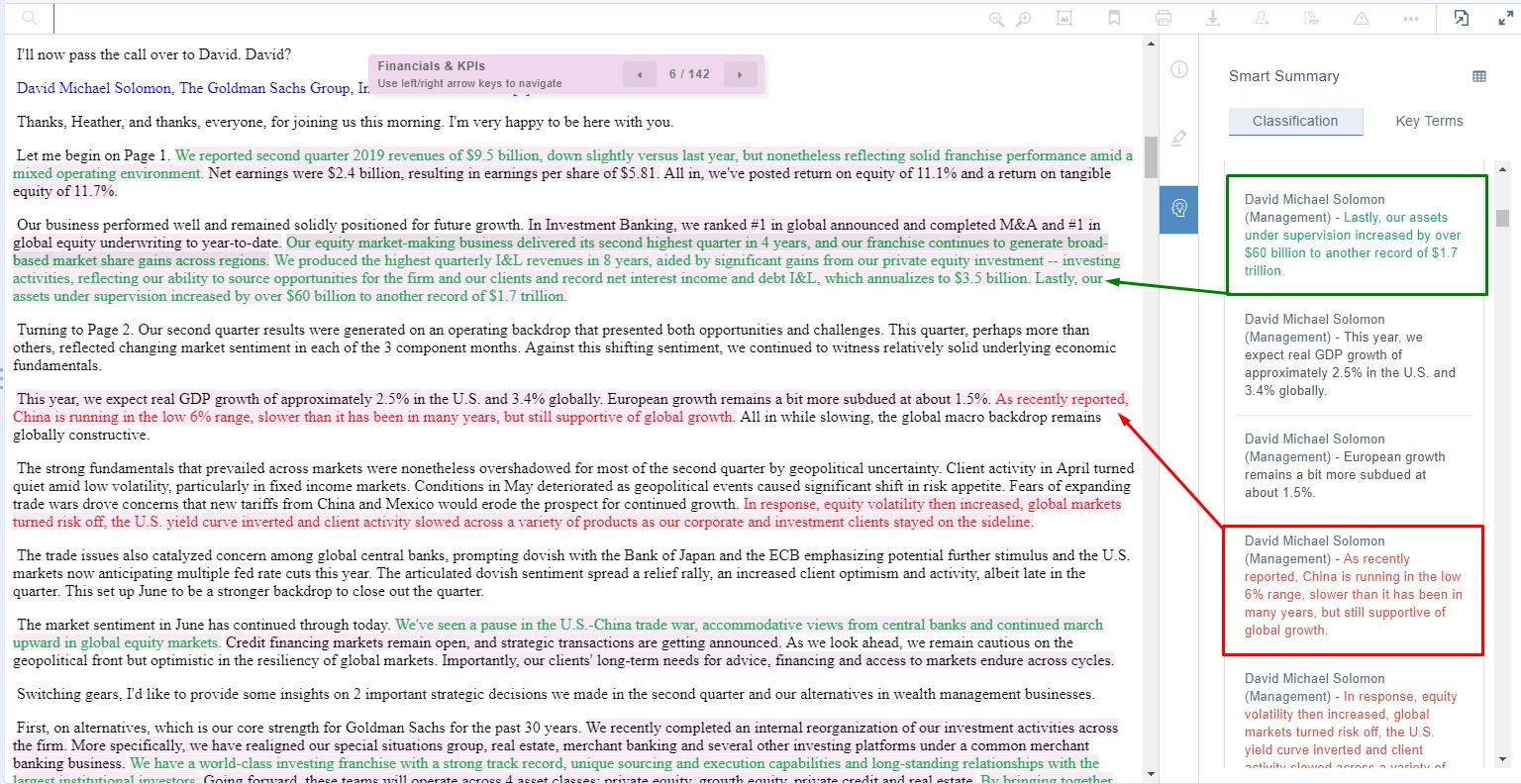Image resolution: width=1521 pixels, height=784 pixels.
Task: Expand viewer to full screen
Action: 1505,18
